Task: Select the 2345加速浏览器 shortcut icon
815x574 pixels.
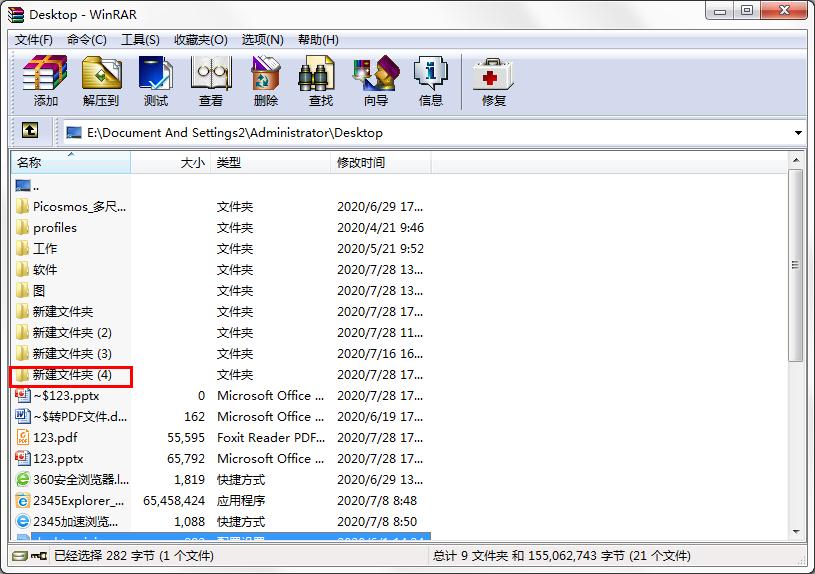Action: click(23, 521)
